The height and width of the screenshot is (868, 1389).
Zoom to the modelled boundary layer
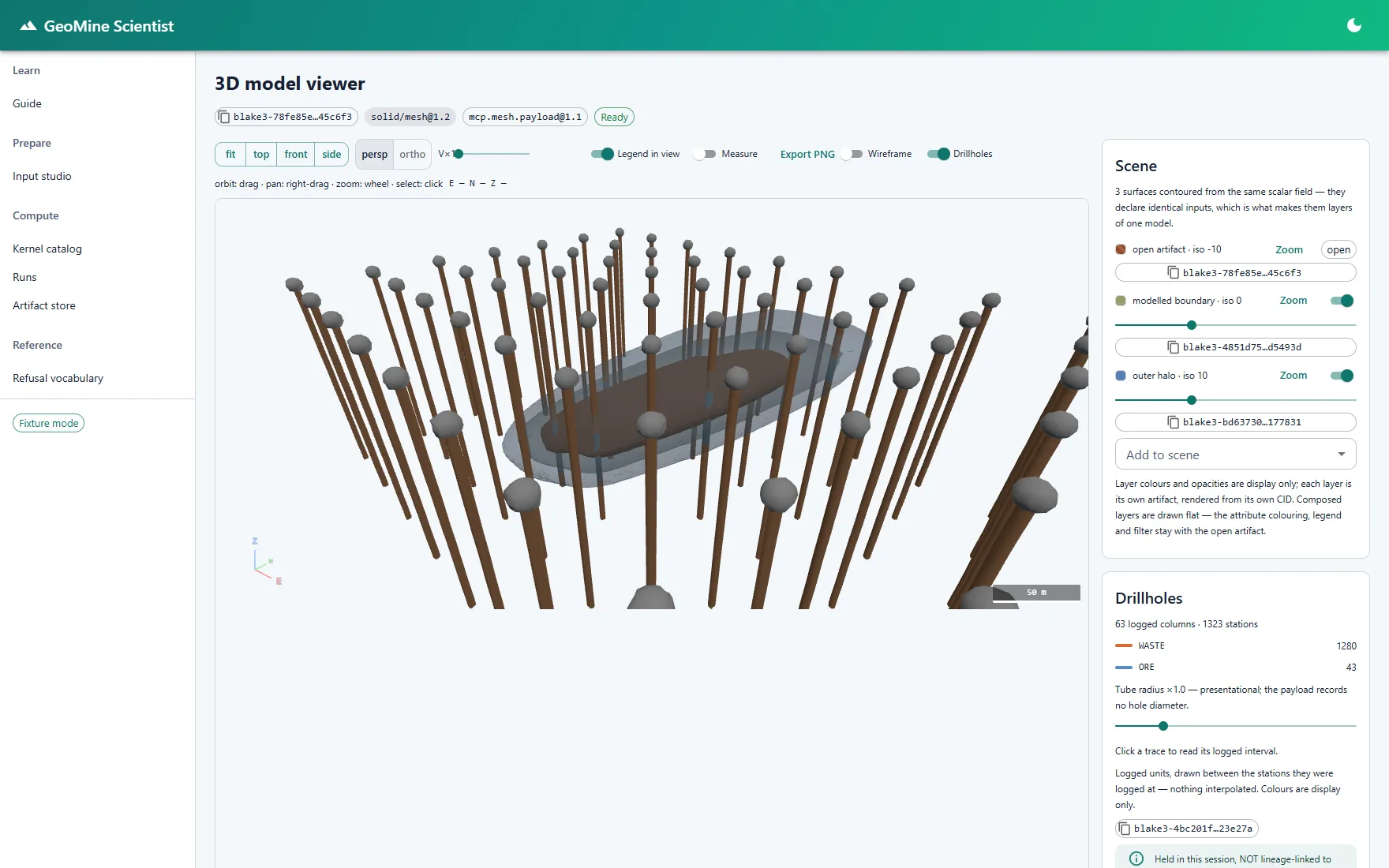click(1293, 301)
